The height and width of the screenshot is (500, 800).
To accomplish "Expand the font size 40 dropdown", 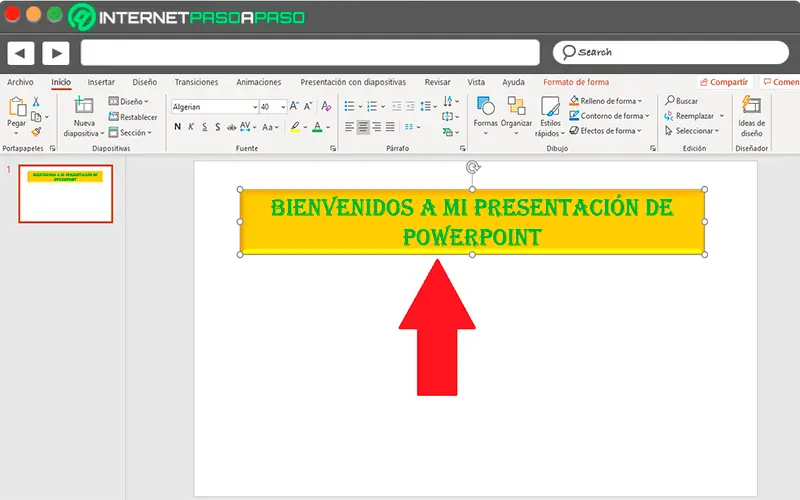I will pyautogui.click(x=282, y=107).
